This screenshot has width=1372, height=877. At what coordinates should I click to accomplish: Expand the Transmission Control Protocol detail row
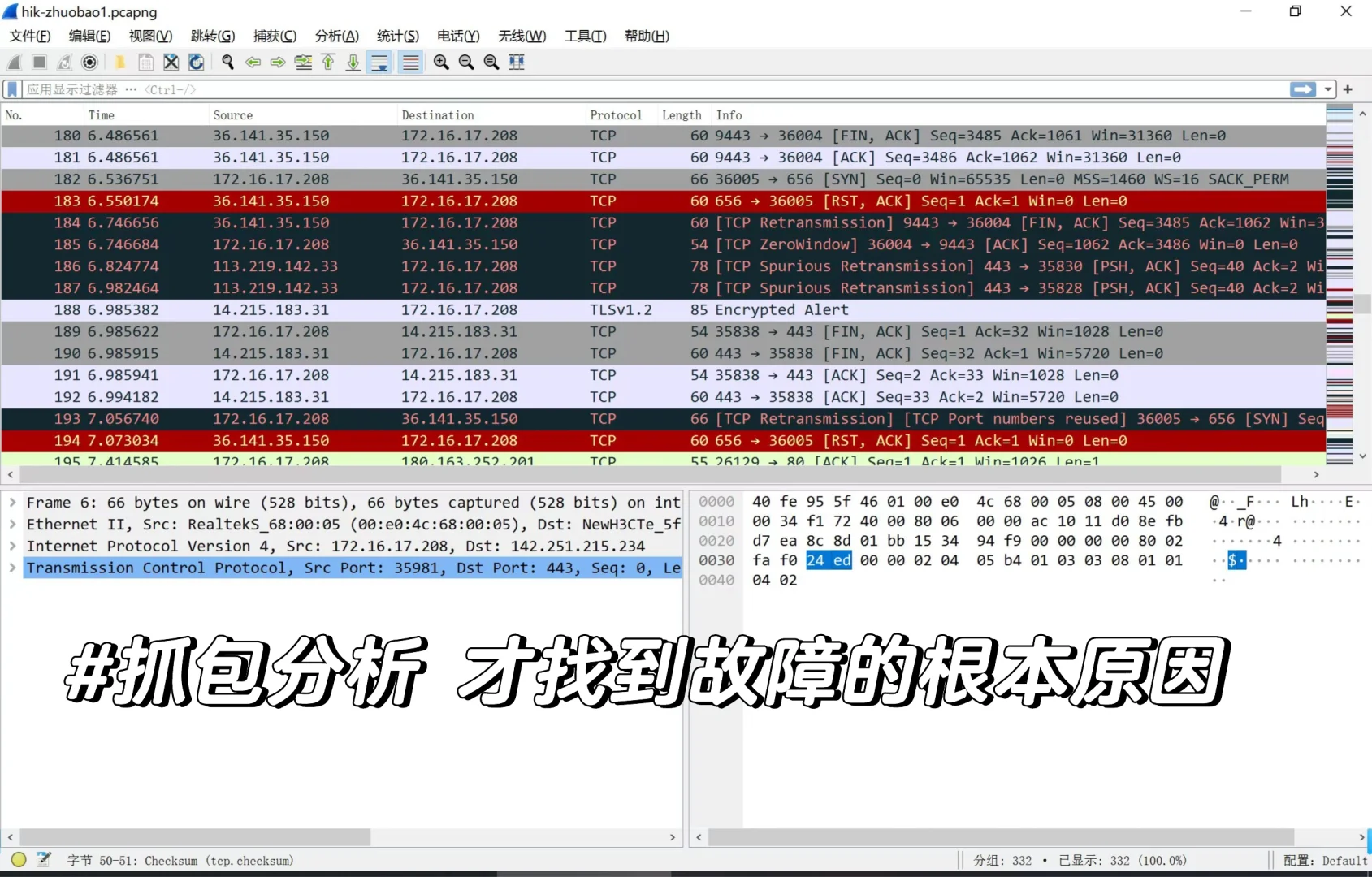(x=11, y=568)
